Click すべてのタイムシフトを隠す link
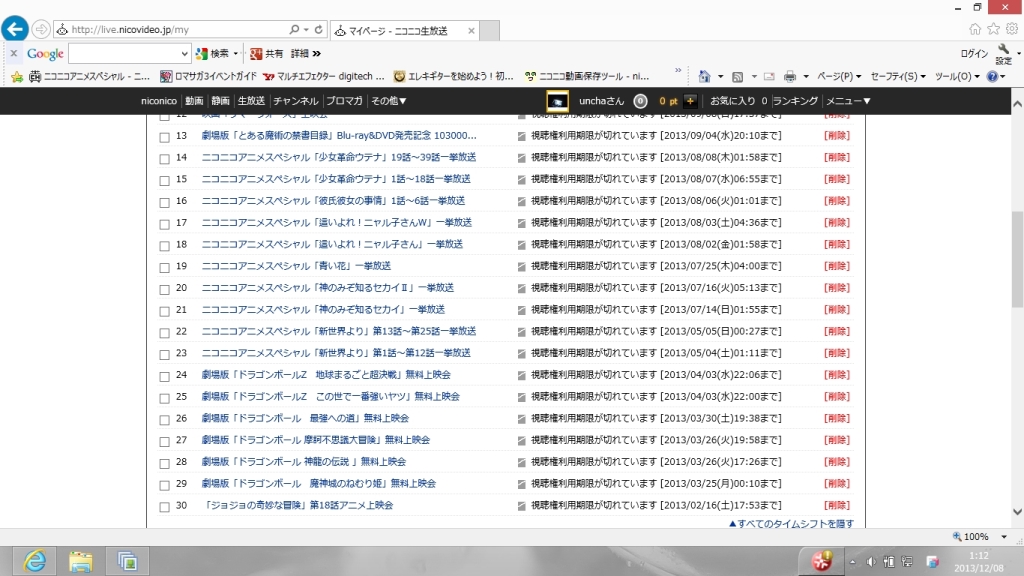This screenshot has width=1024, height=576. pyautogui.click(x=791, y=524)
